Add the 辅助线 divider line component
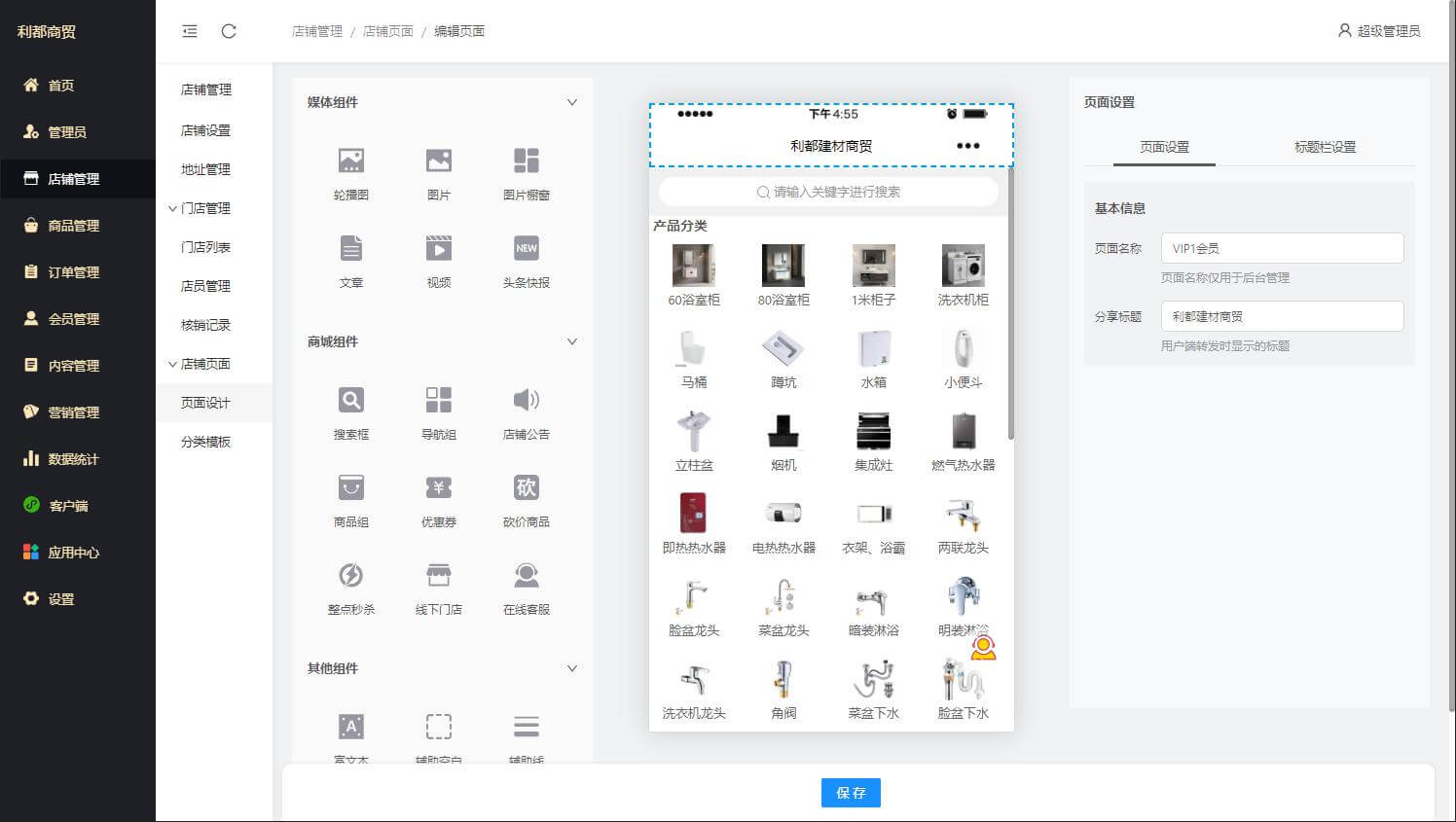The width and height of the screenshot is (1456, 822). coord(526,737)
